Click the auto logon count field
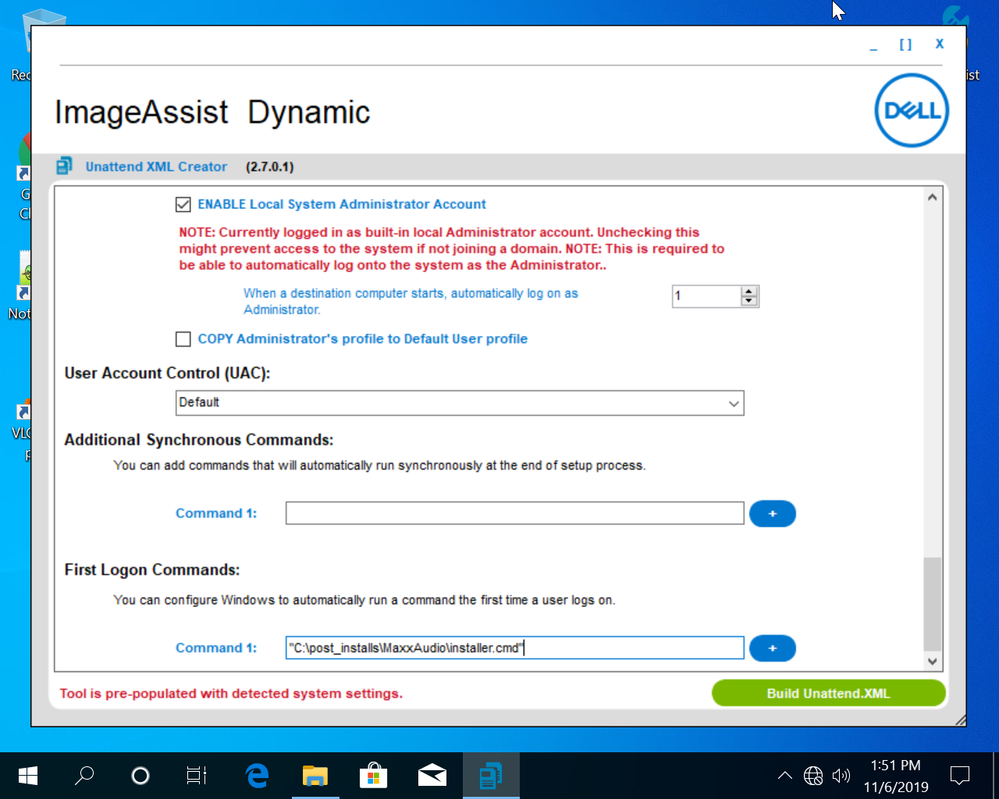Screen dimensions: 999x799 point(707,296)
